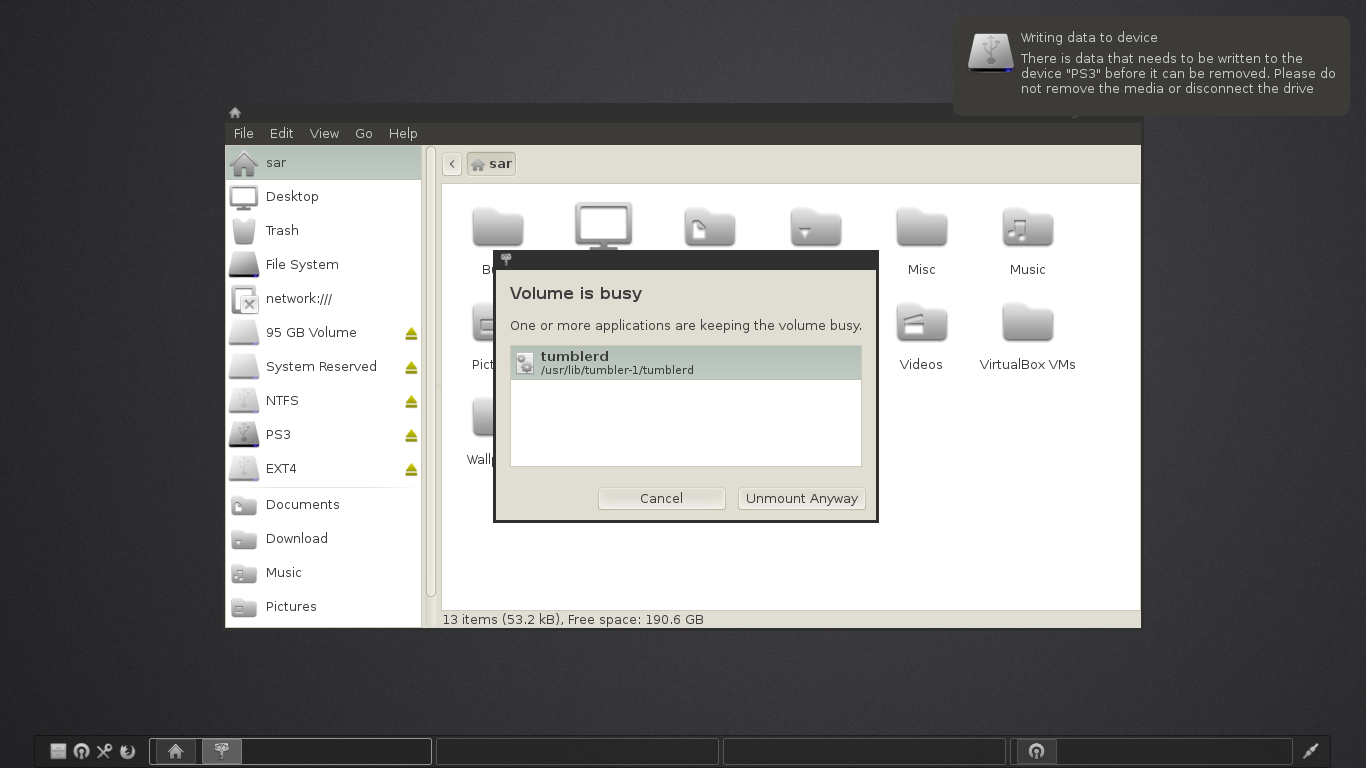Screen dimensions: 1366x768
Task: Eject the EXT4 volume
Action: [x=411, y=470]
